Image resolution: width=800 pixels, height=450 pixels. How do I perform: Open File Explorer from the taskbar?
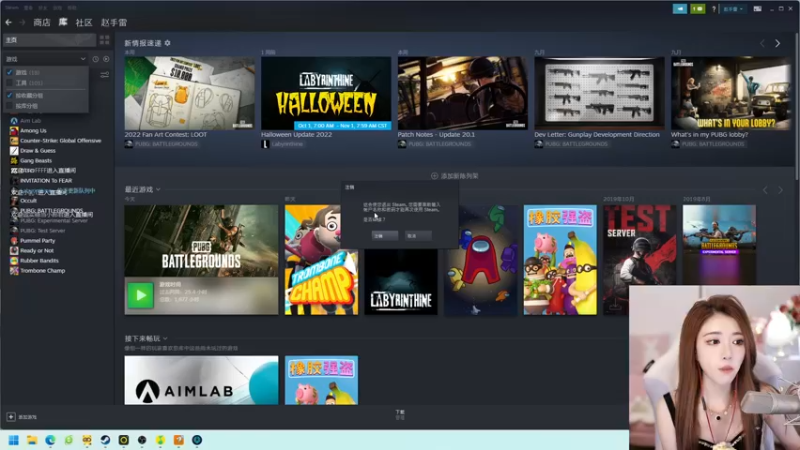click(32, 440)
